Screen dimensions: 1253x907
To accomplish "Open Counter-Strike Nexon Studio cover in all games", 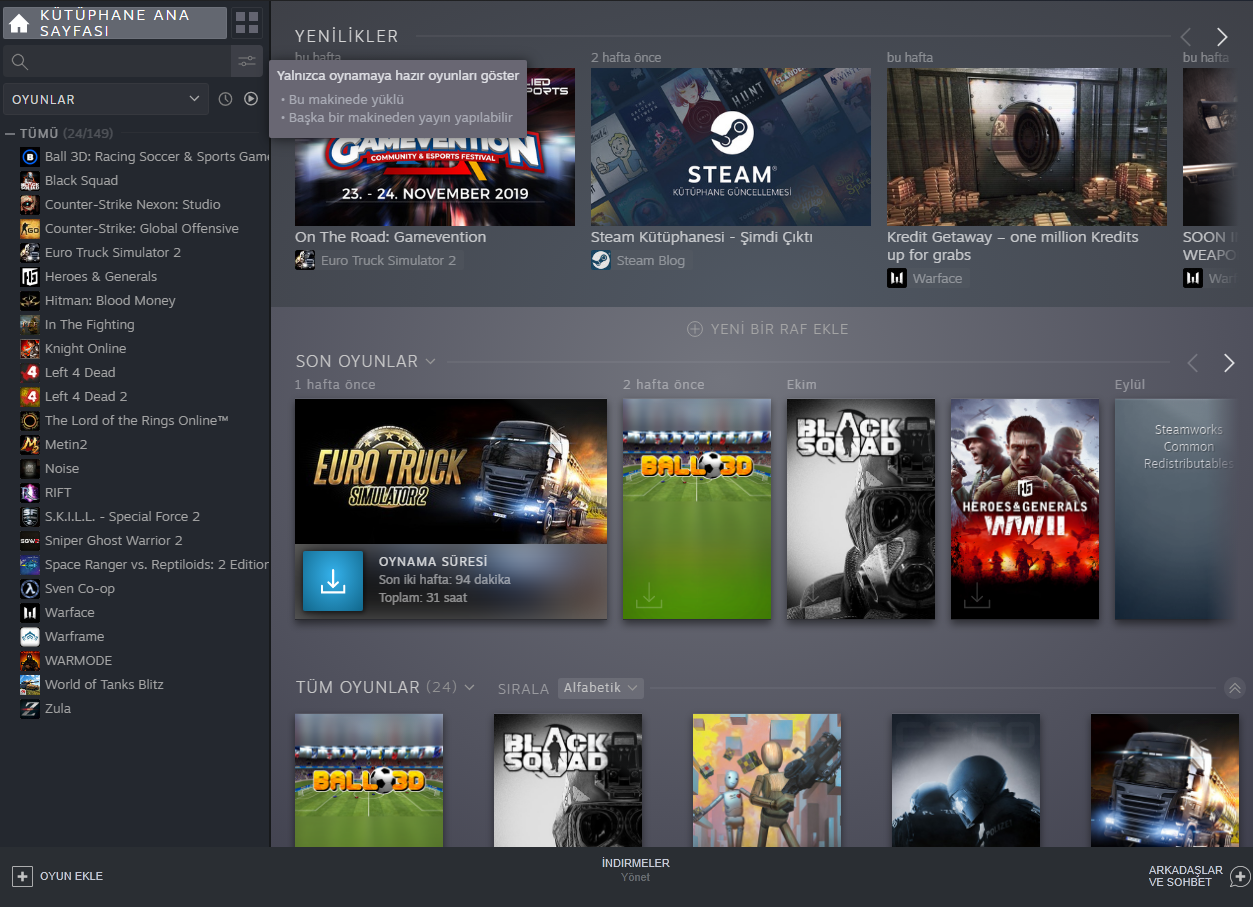I will [x=767, y=780].
